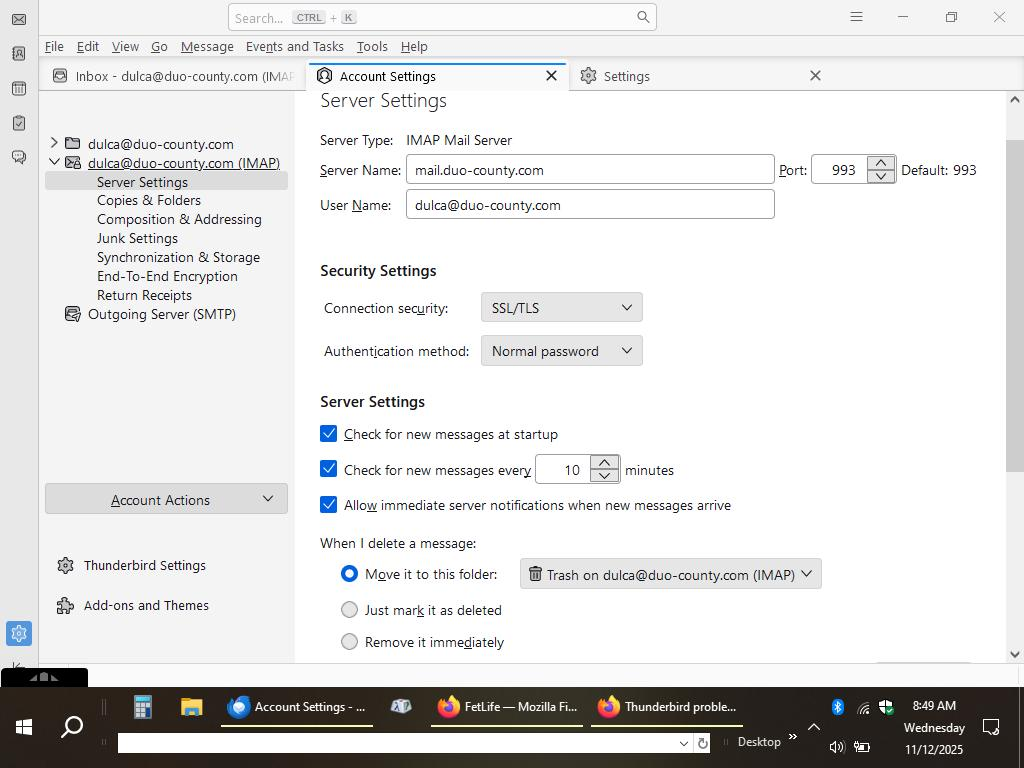Open the Chat sidebar icon
The width and height of the screenshot is (1024, 768).
[18, 157]
